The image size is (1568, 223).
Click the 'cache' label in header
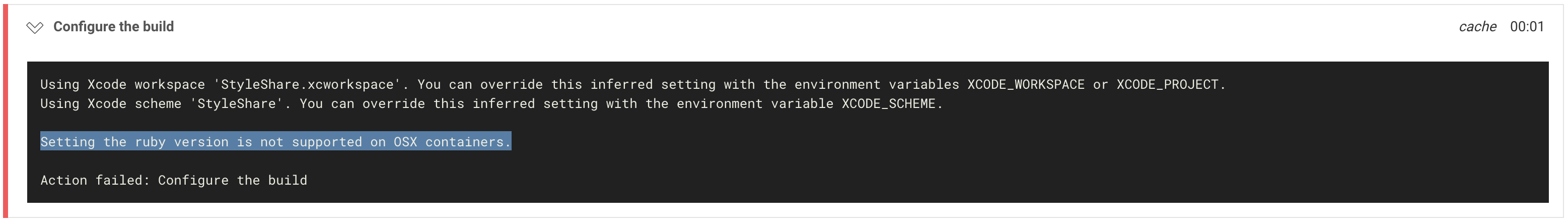1477,27
